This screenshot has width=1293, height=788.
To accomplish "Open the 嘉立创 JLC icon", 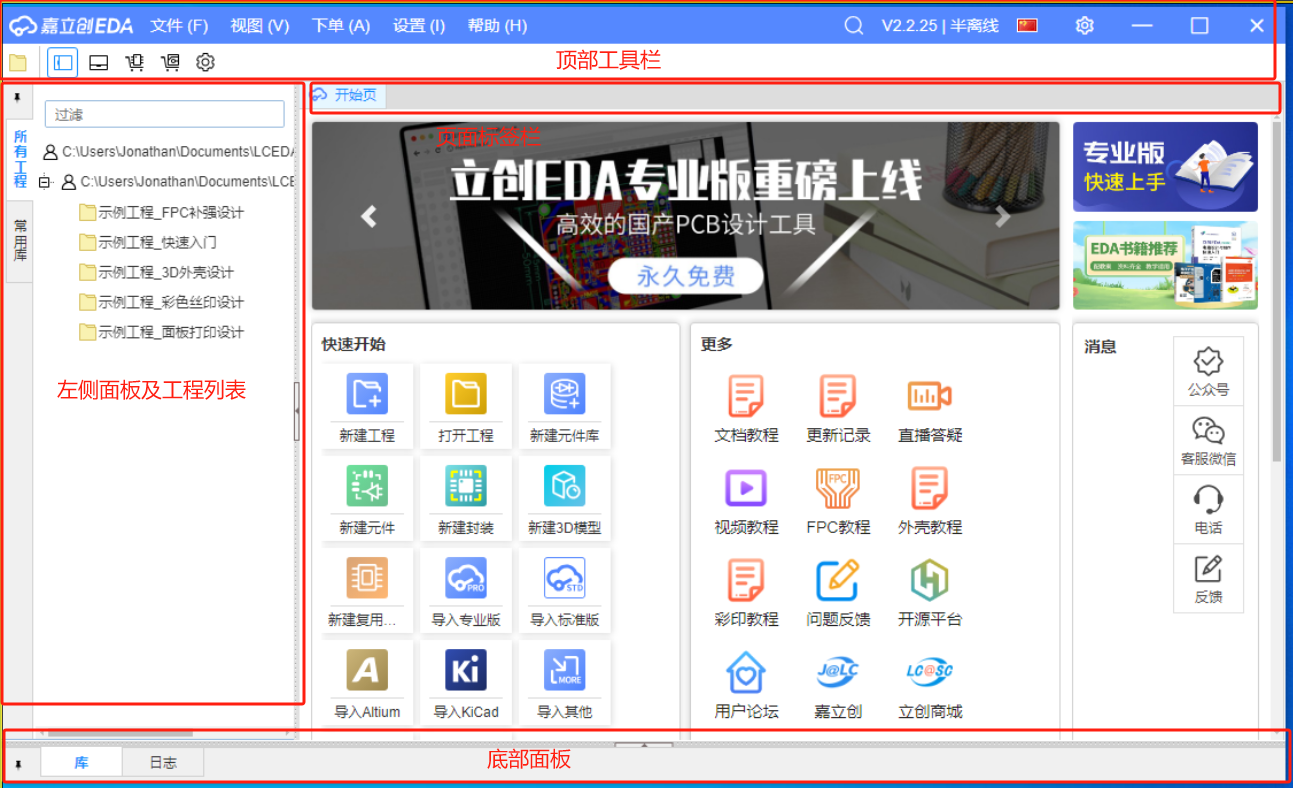I will pyautogui.click(x=838, y=671).
